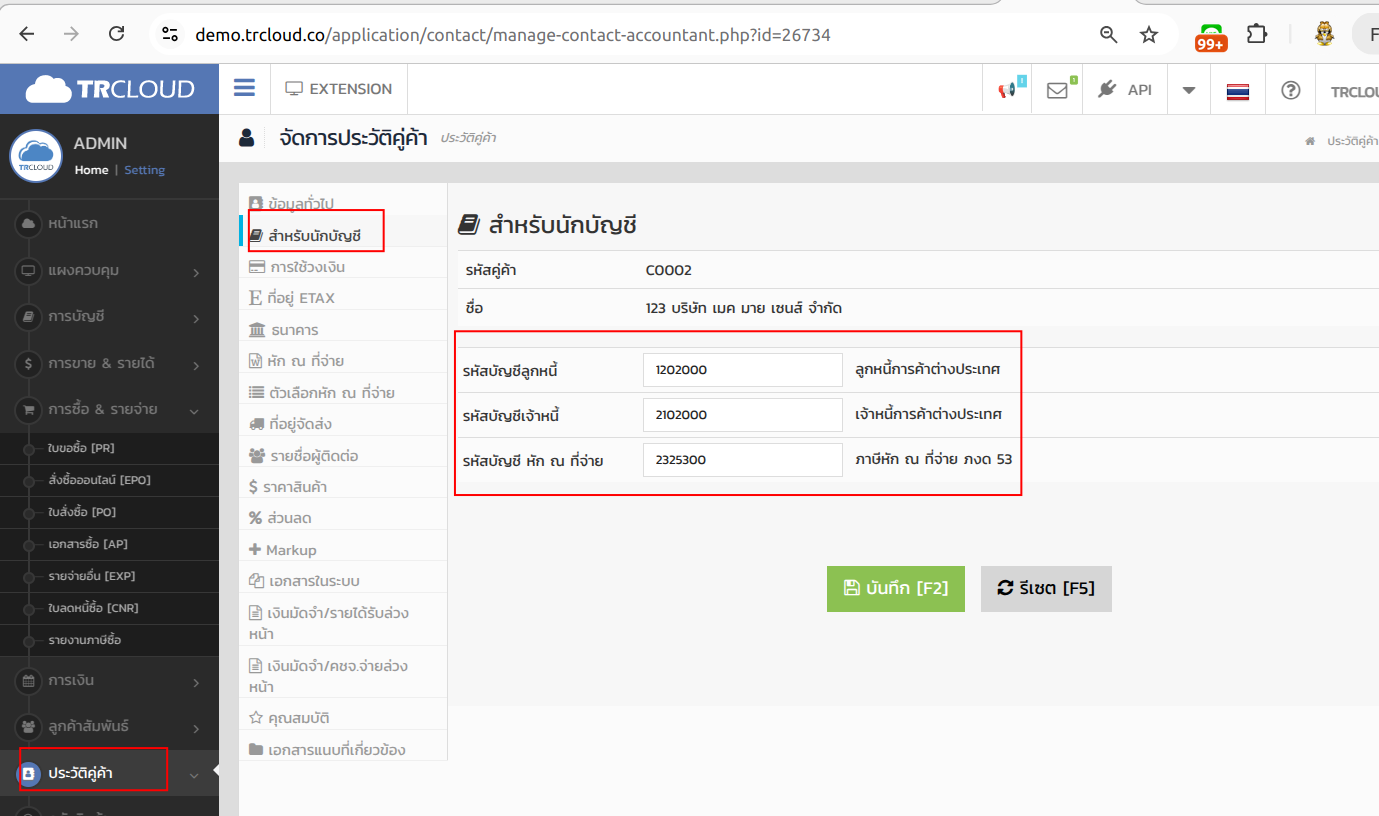
Task: Open the API plug menu
Action: (1125, 90)
